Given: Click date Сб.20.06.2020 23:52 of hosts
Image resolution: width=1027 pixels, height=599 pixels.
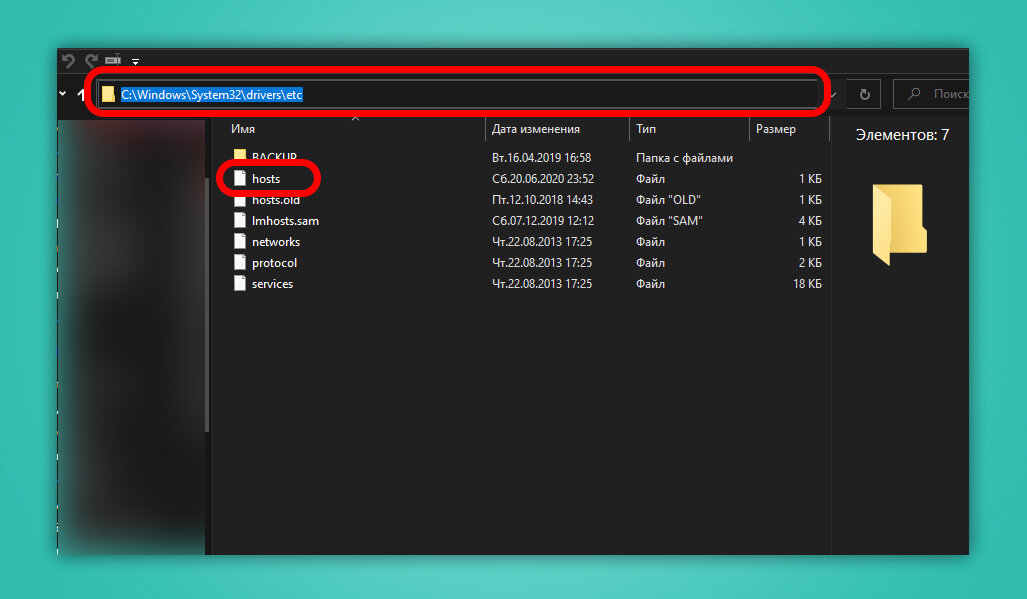Looking at the screenshot, I should click(543, 179).
